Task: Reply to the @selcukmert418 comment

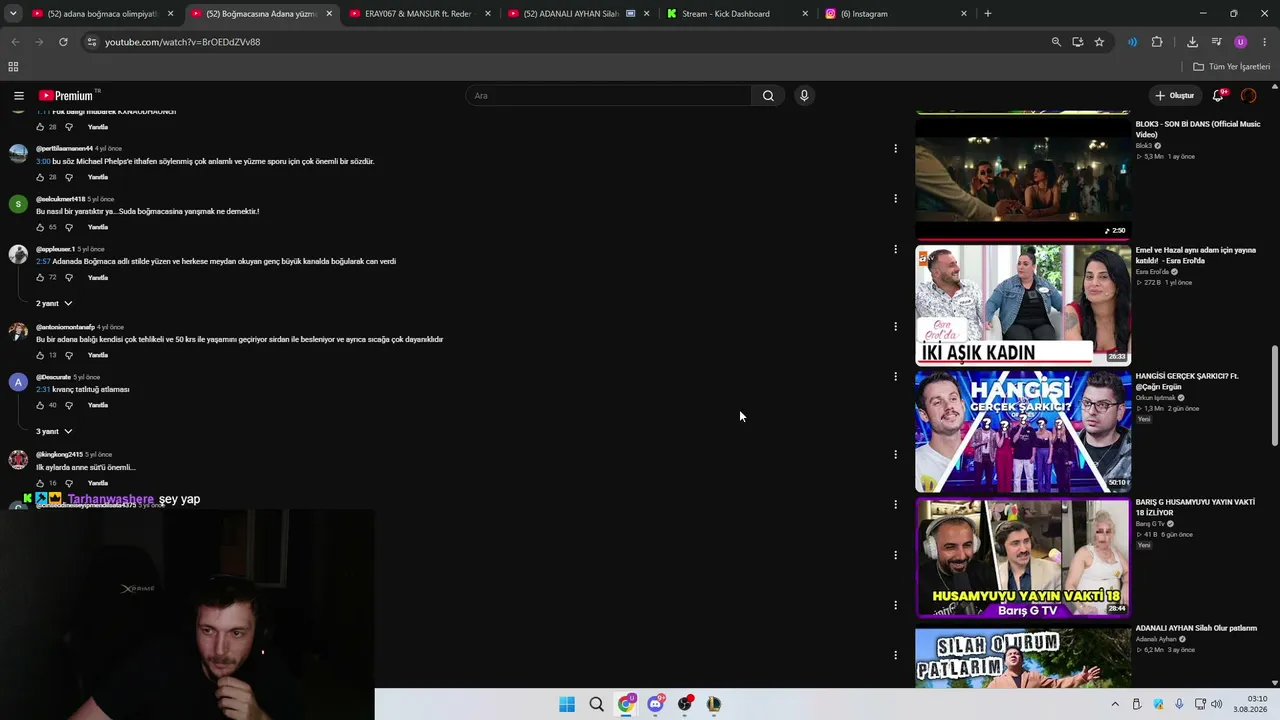Action: coord(98,227)
